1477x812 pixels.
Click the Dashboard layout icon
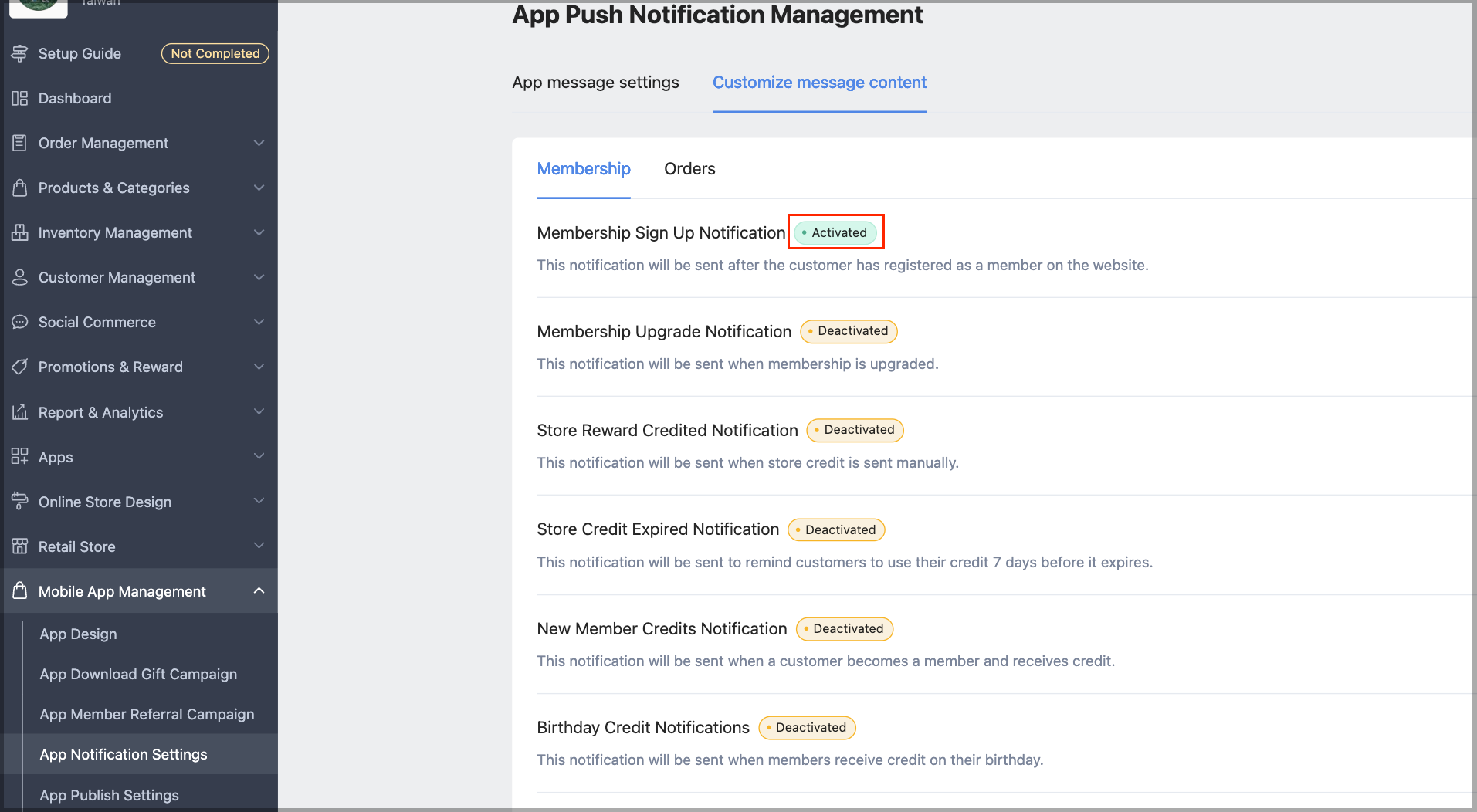[20, 98]
